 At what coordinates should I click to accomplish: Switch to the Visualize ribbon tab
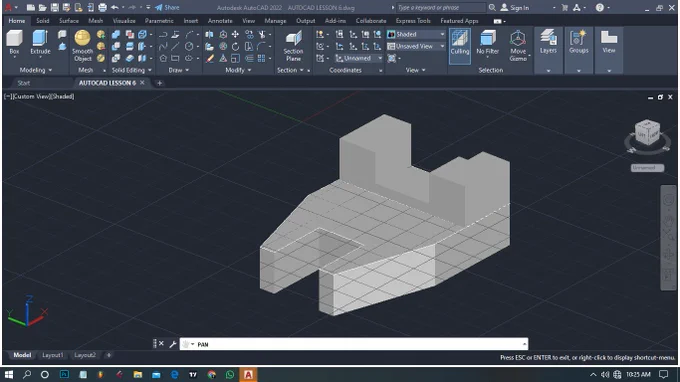click(124, 21)
